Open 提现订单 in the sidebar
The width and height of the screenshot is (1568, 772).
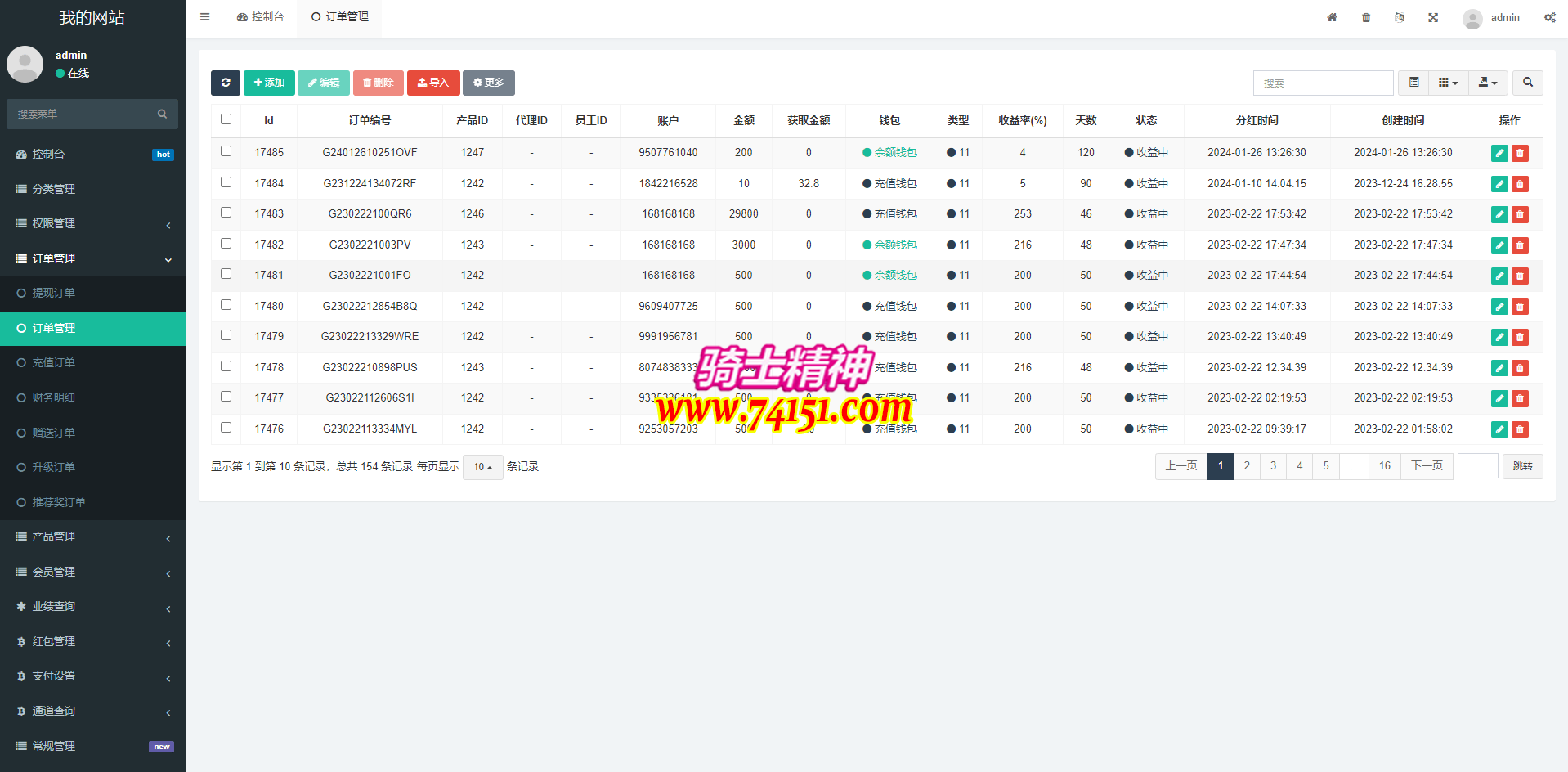(54, 293)
